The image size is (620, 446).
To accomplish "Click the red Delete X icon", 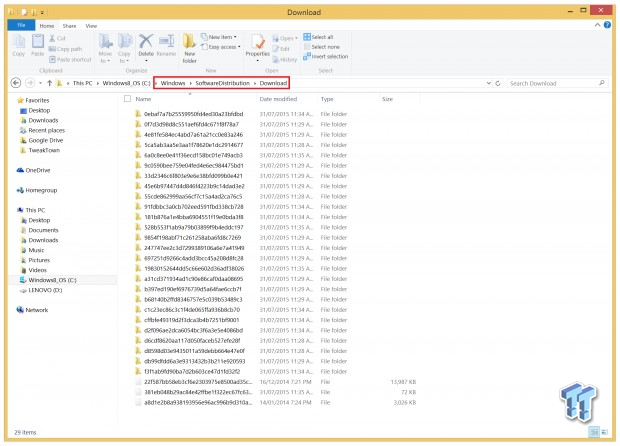I will [146, 41].
